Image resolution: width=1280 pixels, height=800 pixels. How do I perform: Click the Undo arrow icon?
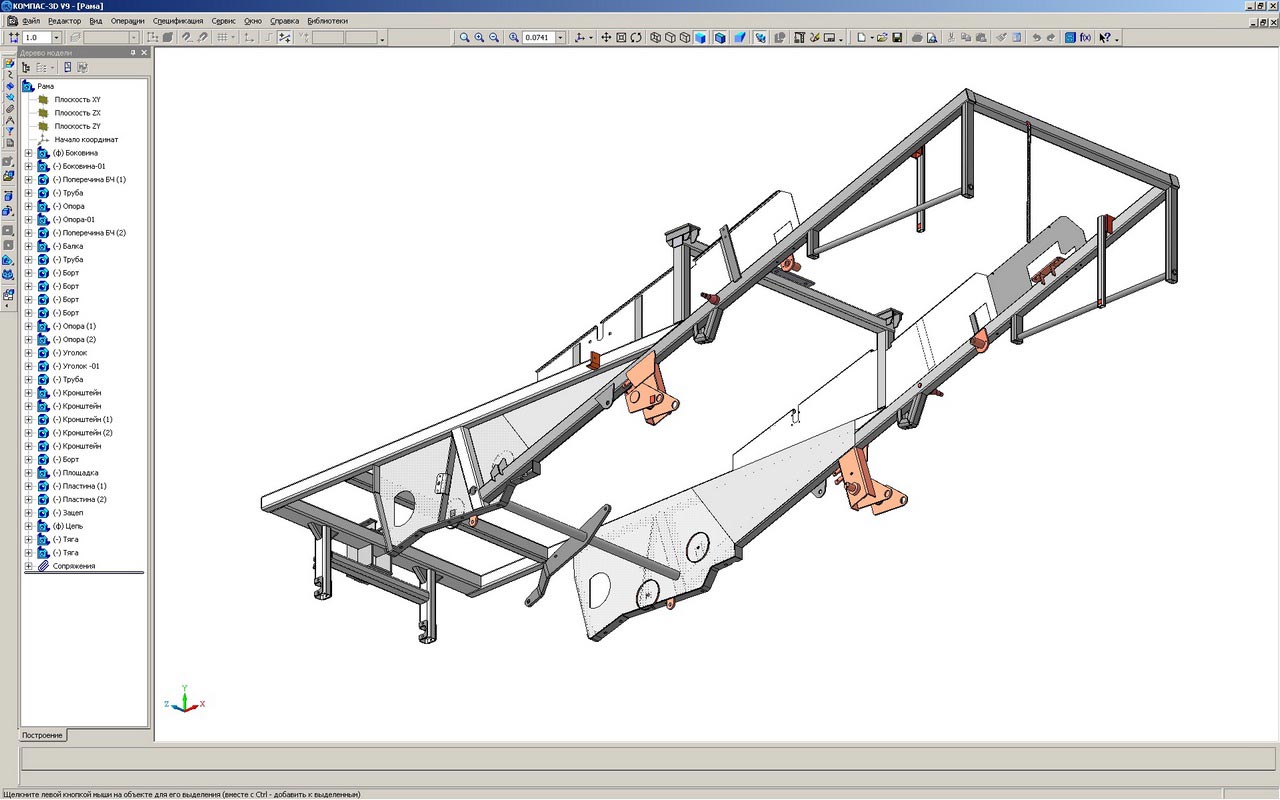(1036, 37)
